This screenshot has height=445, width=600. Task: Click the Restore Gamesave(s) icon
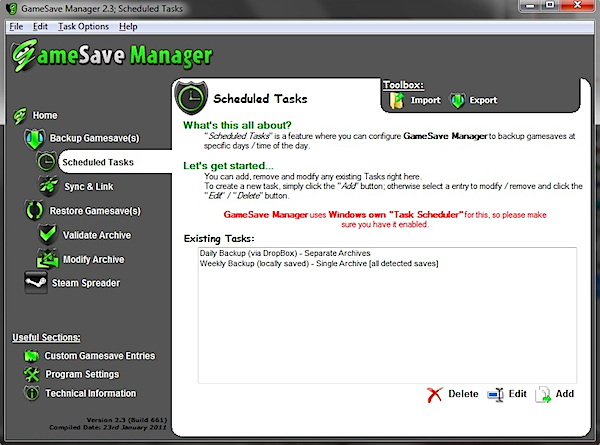31,210
